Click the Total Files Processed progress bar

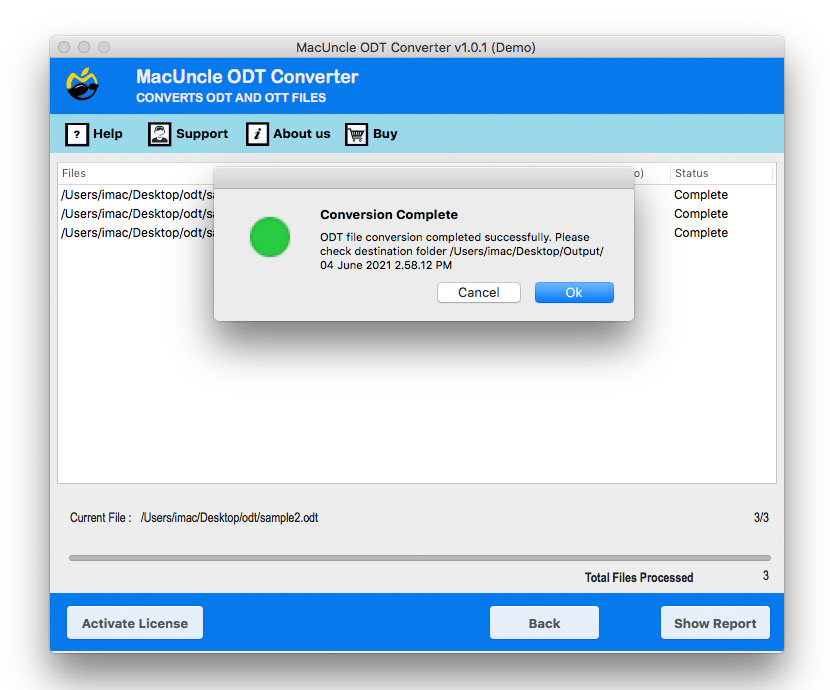[419, 557]
